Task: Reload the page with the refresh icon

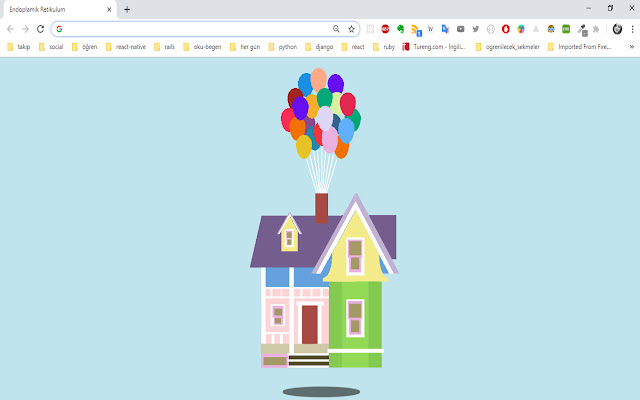Action: coord(40,29)
